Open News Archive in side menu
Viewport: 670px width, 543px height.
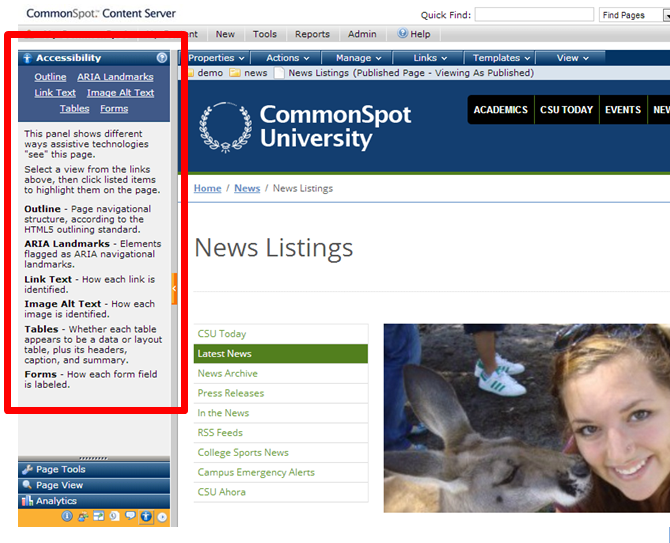pos(281,373)
